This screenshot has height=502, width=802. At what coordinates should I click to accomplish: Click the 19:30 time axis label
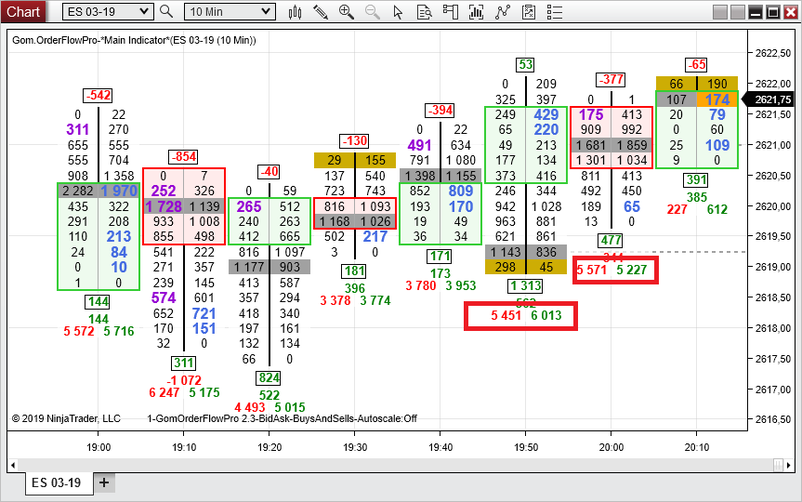355,447
